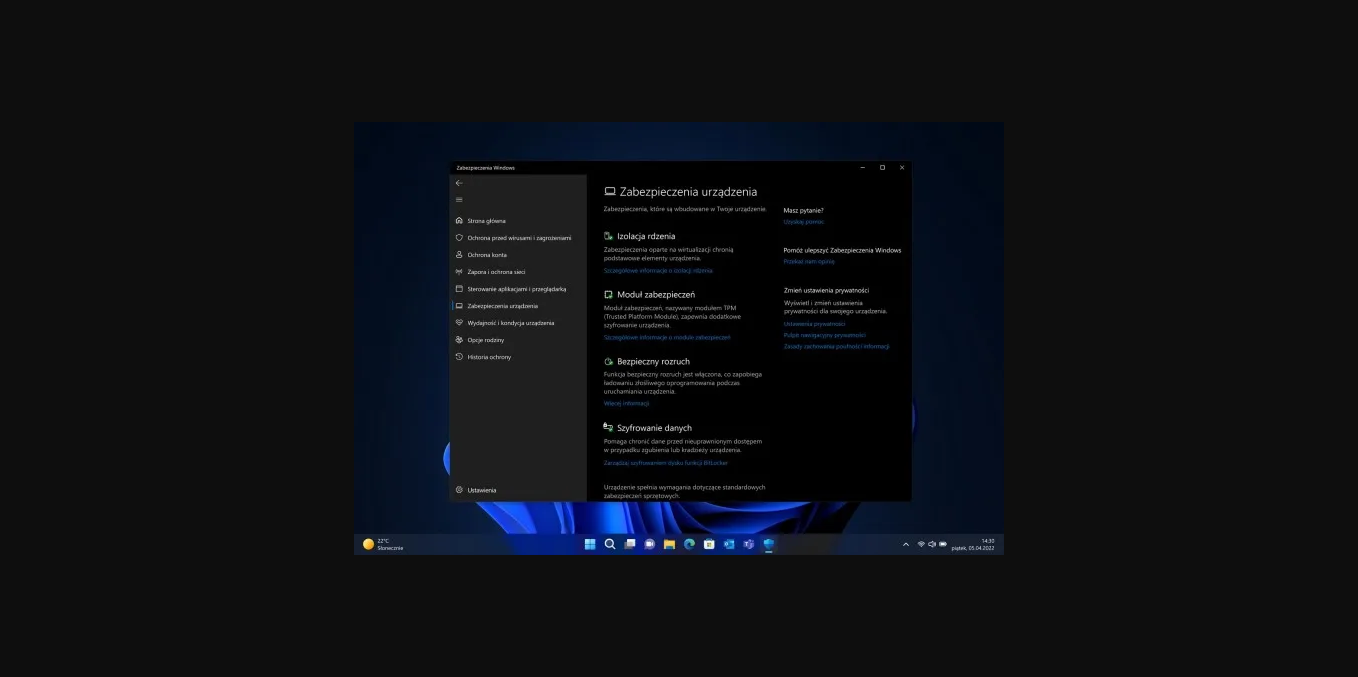Open Pulpit nawigacyjny prywatności link
The width and height of the screenshot is (1358, 677).
tap(824, 335)
